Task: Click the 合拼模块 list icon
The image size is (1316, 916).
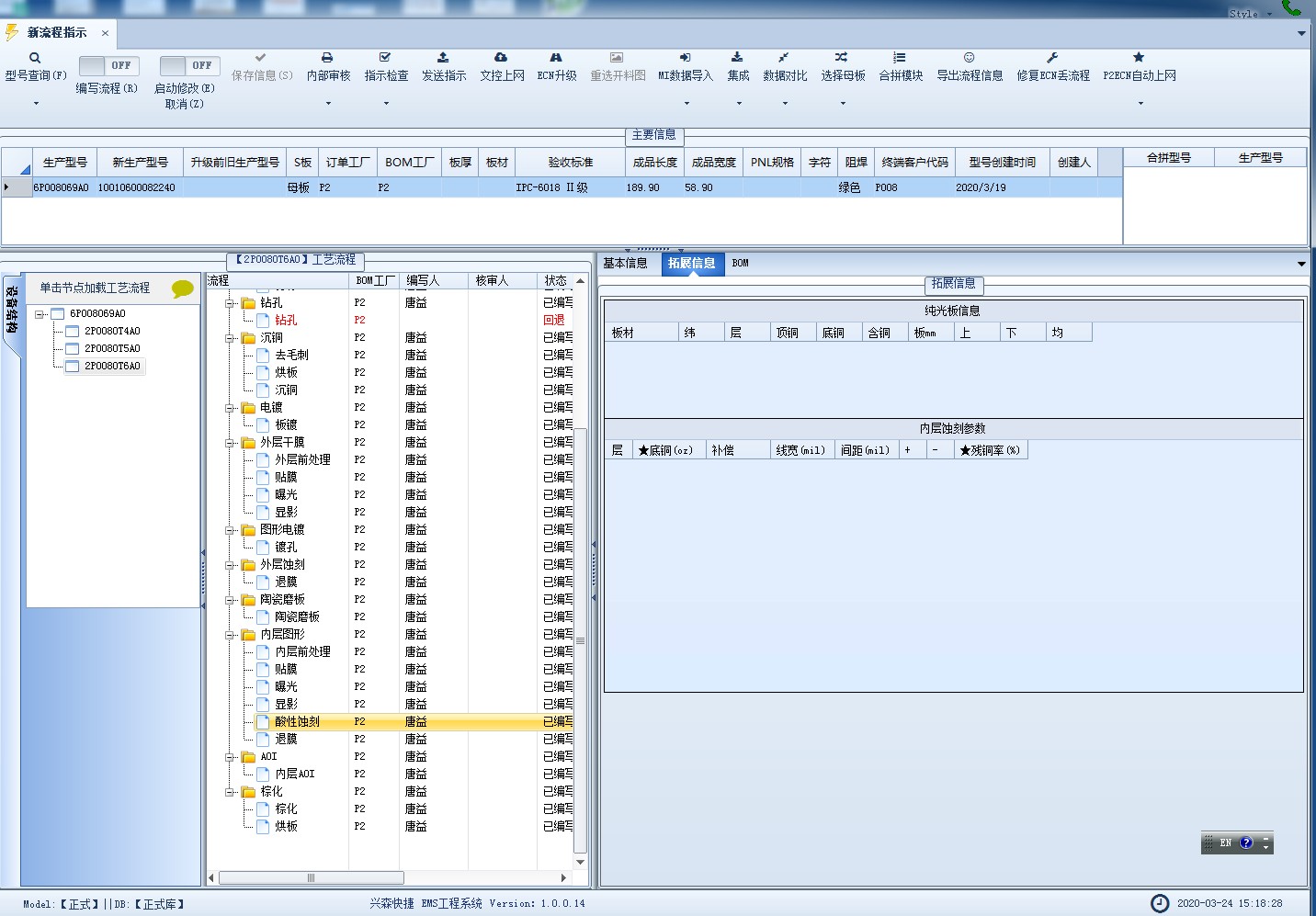Action: click(900, 57)
